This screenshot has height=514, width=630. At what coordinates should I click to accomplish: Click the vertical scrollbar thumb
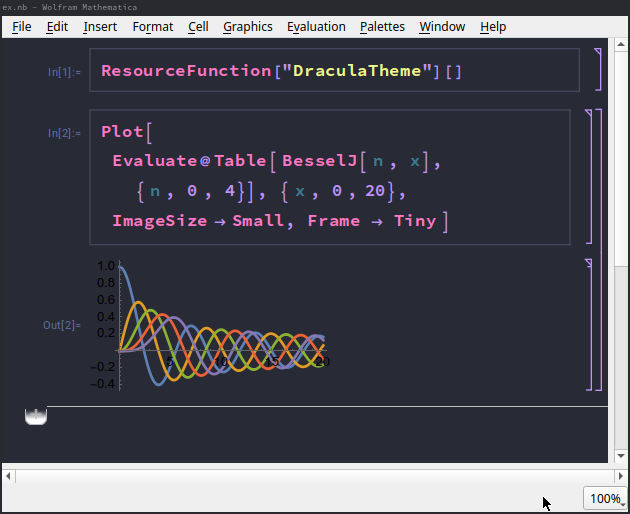coord(621,158)
